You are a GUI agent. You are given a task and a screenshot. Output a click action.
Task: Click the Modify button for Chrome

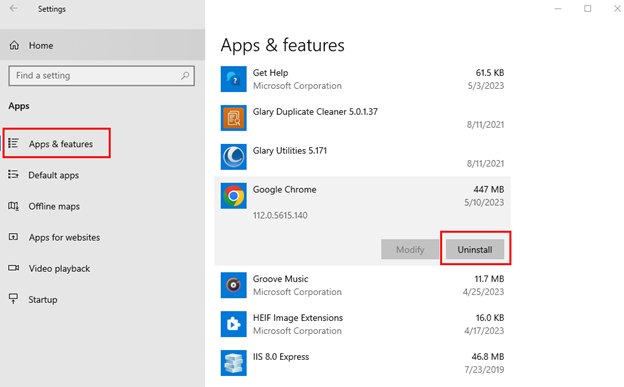[410, 249]
